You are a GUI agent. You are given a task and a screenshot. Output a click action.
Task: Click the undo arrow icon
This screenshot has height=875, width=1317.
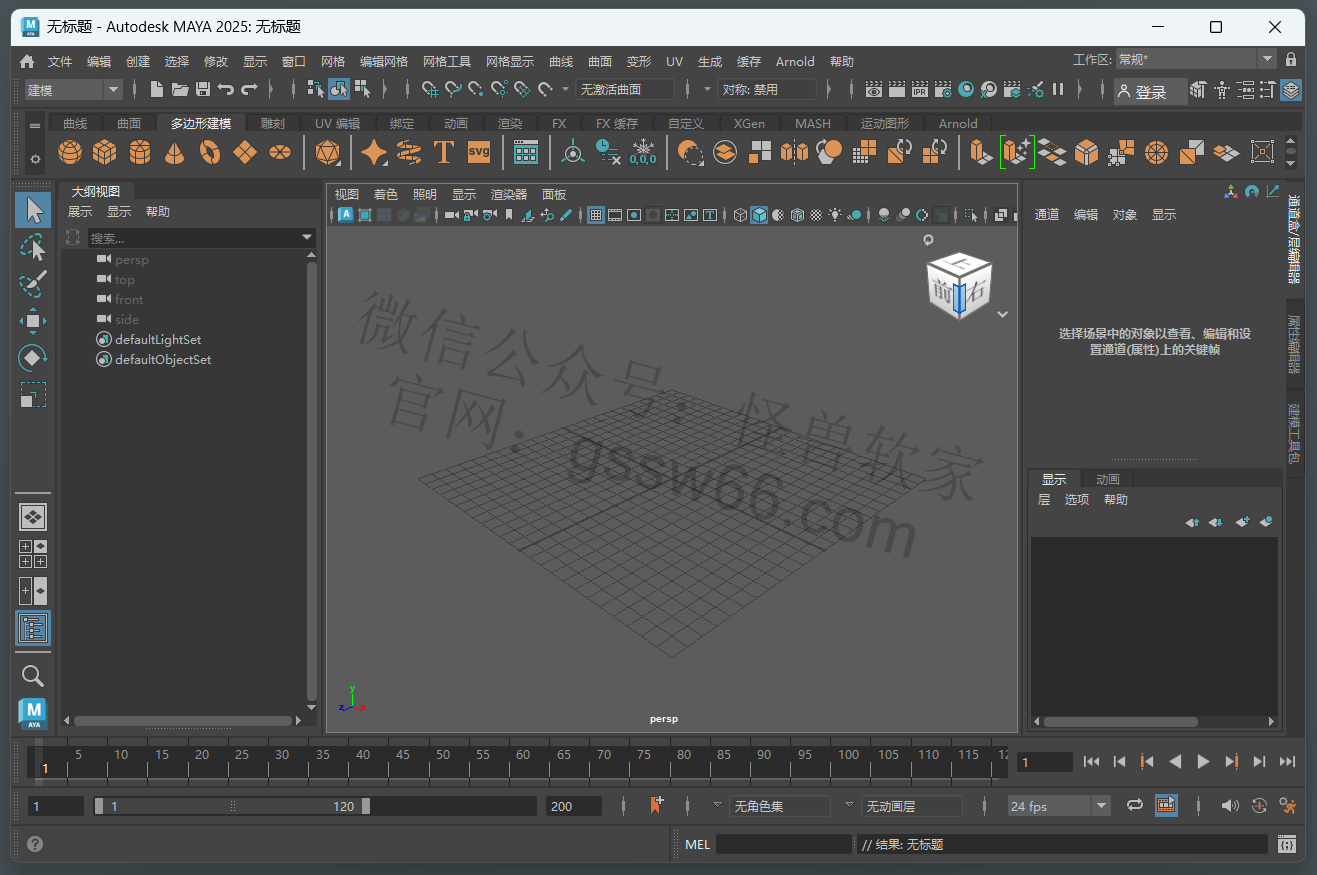pyautogui.click(x=226, y=89)
